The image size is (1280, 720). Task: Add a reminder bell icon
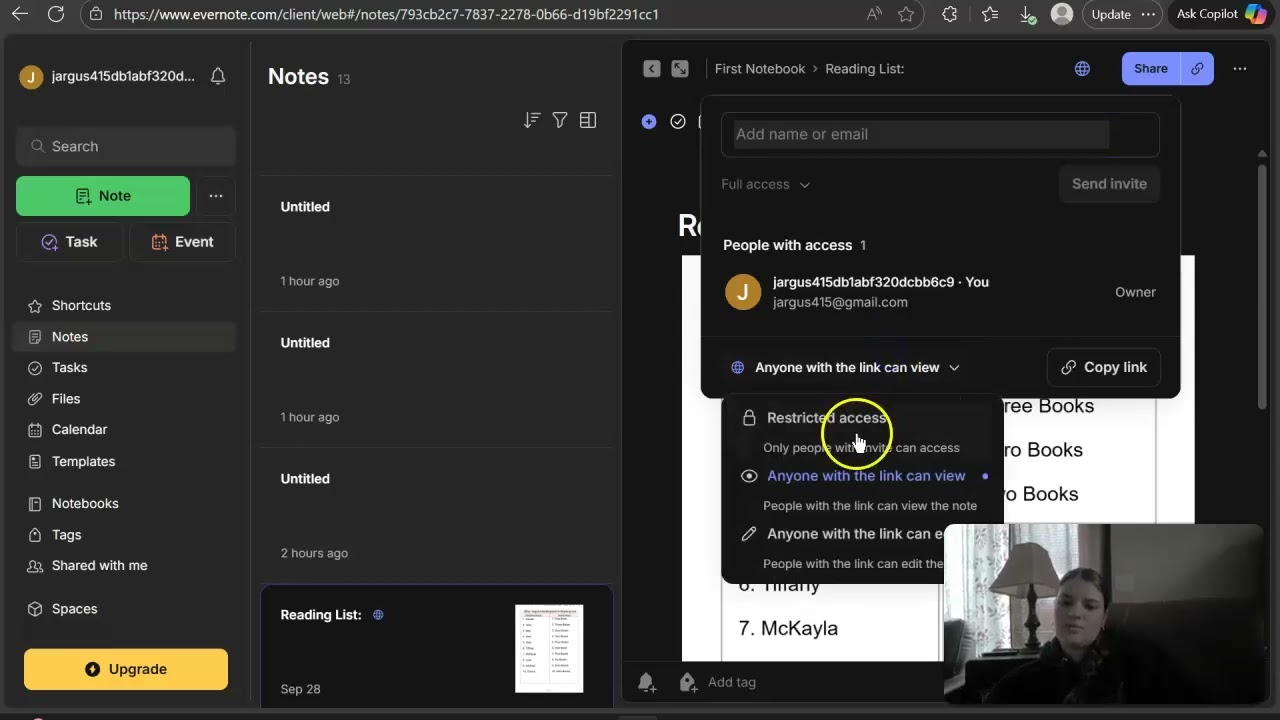[x=646, y=682]
